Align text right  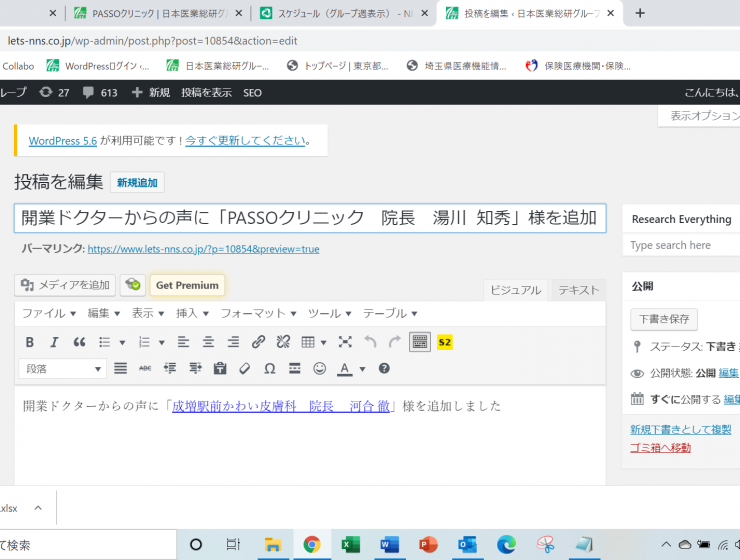(x=233, y=342)
